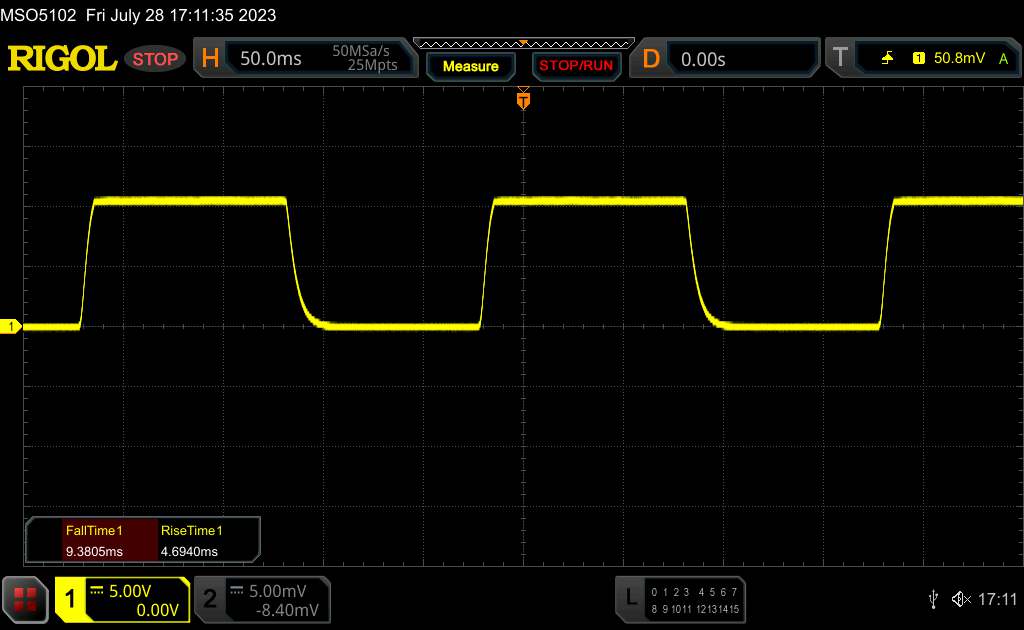Click channel 2 offset -8.40mV
The image size is (1024, 630).
(287, 610)
